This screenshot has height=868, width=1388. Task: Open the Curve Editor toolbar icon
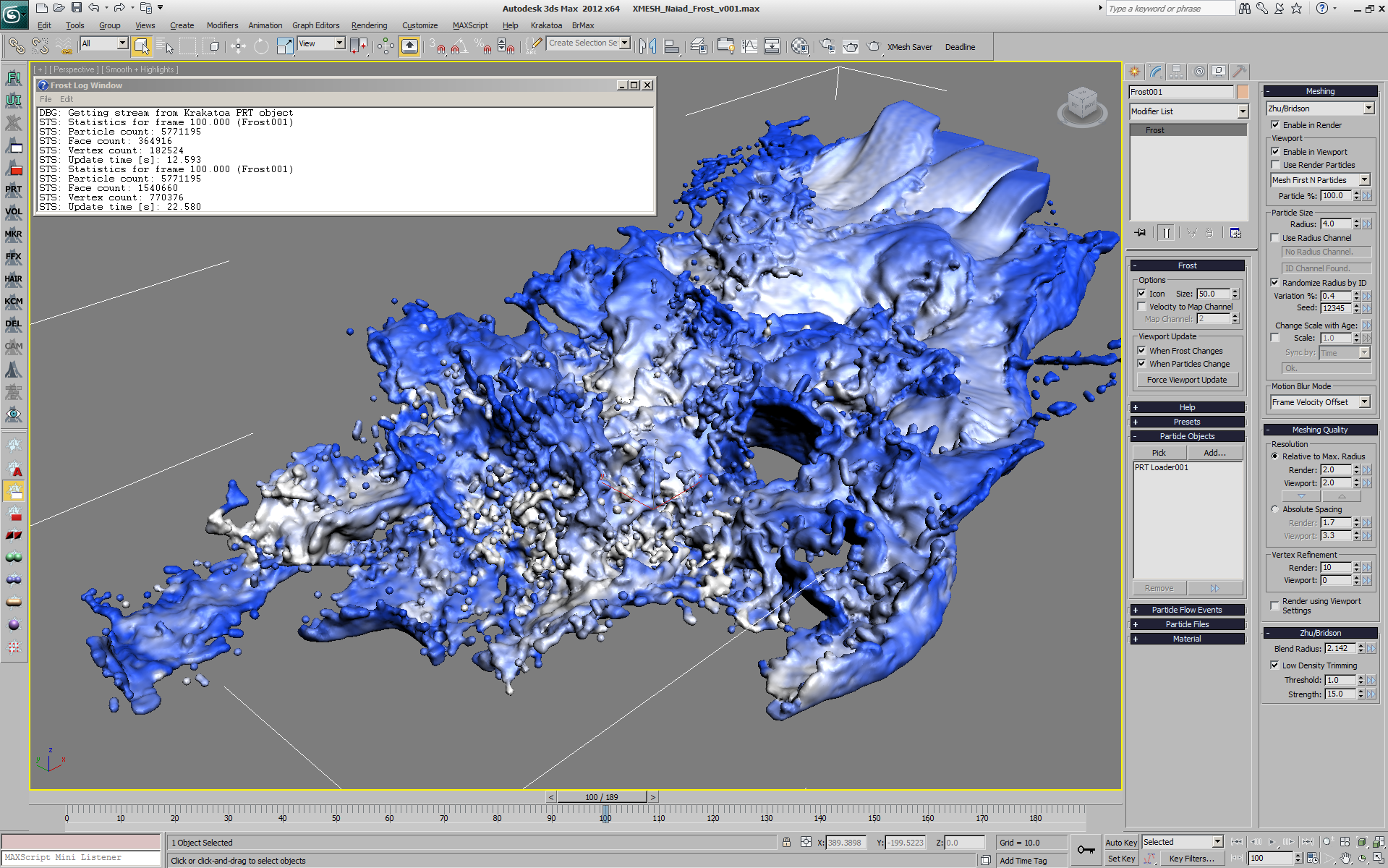coord(749,46)
